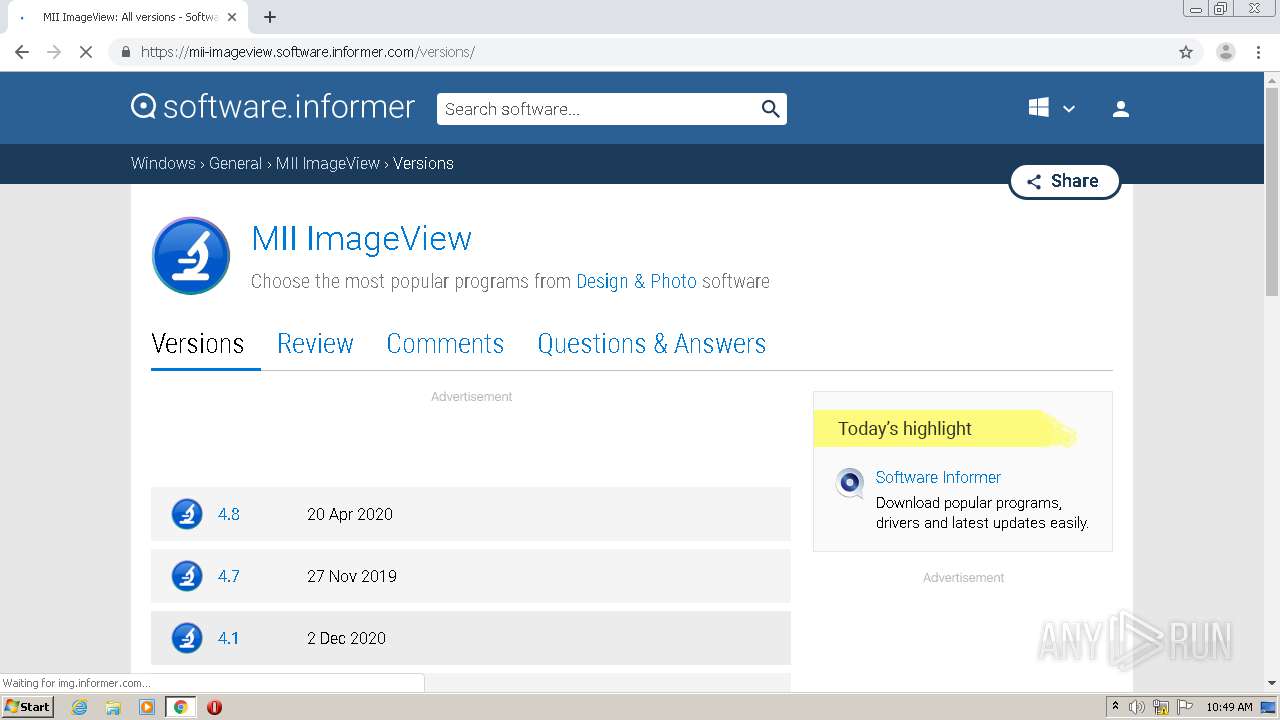The height and width of the screenshot is (720, 1280).
Task: Open Design & Photo software link
Action: pyautogui.click(x=636, y=282)
